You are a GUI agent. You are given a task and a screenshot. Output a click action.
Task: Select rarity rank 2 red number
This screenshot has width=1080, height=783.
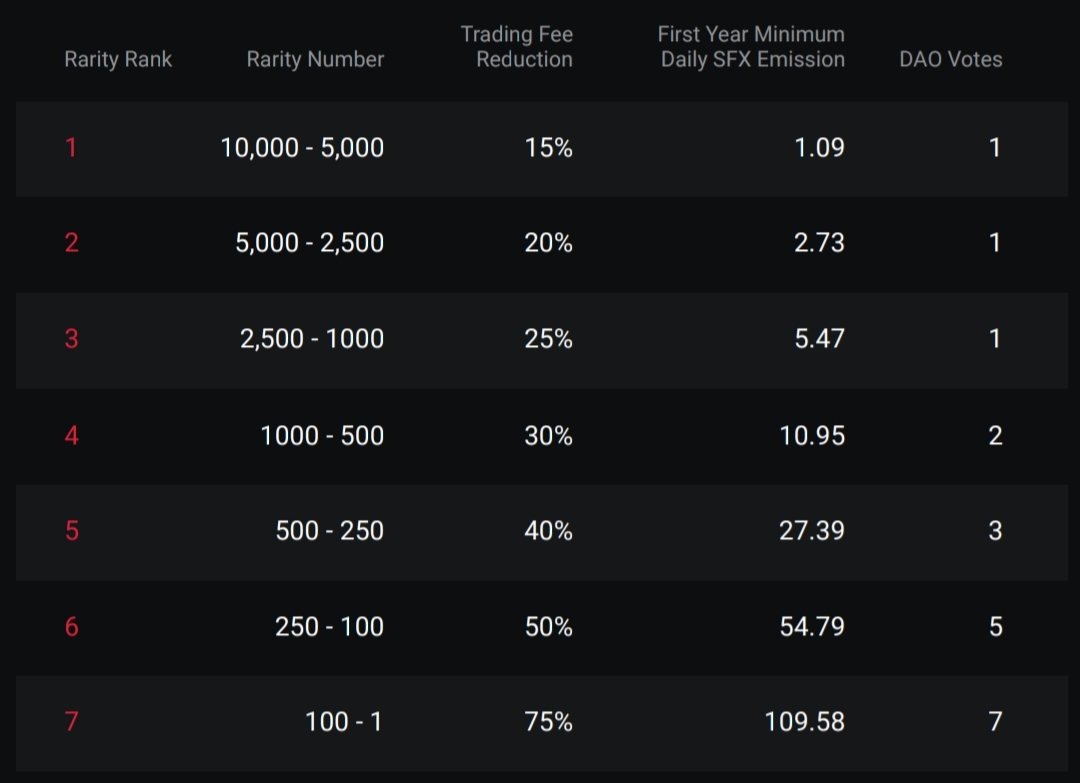point(72,242)
